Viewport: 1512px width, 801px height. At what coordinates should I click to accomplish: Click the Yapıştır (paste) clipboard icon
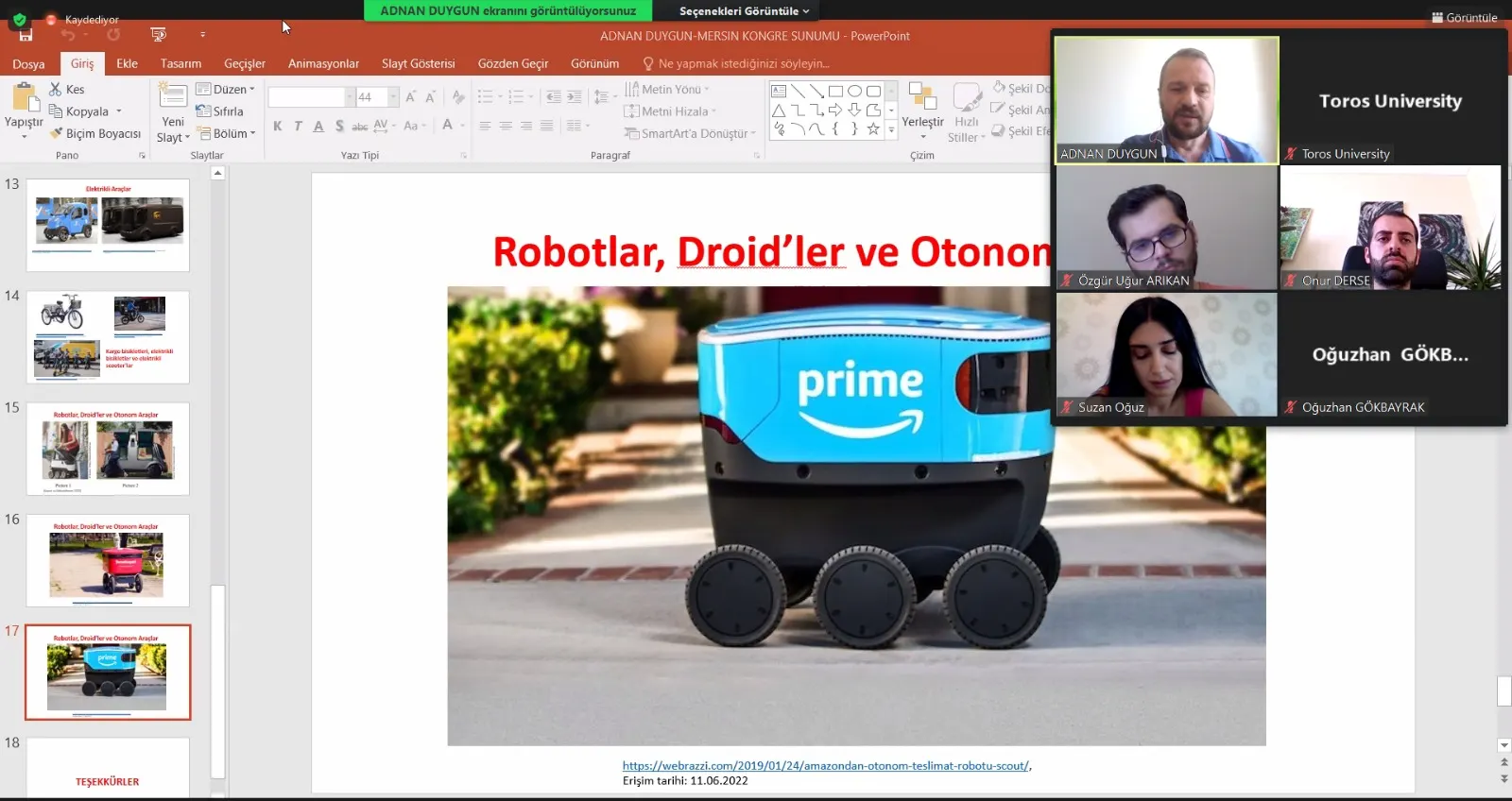pos(24,97)
